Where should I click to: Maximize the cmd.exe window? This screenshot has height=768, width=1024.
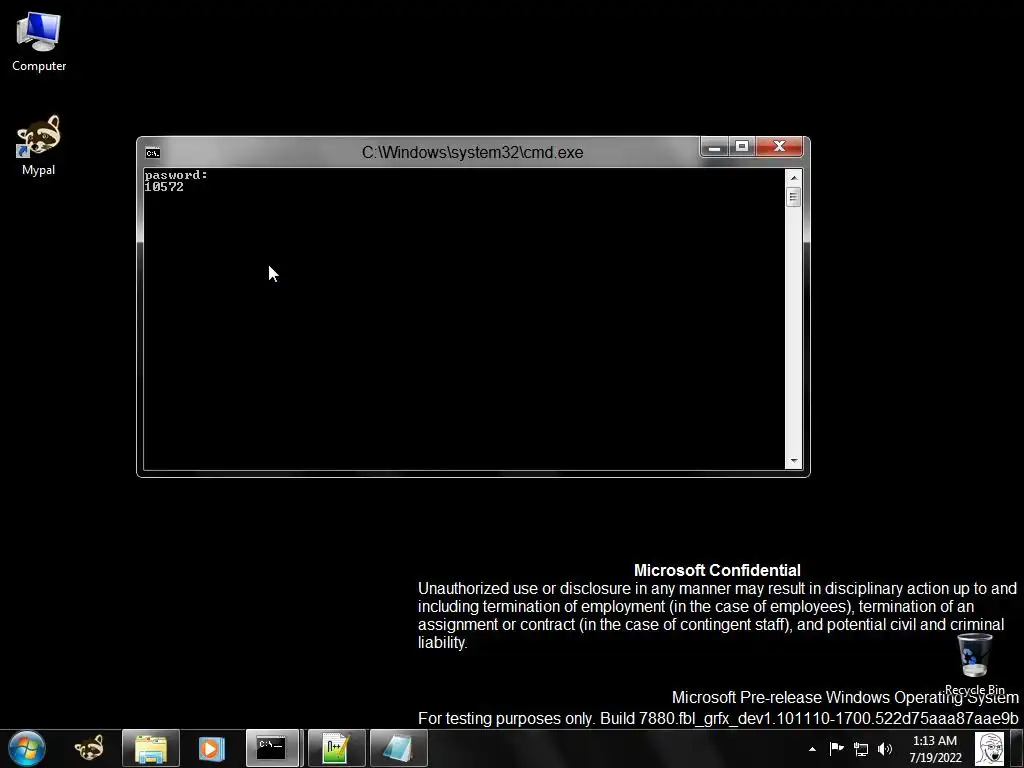(742, 147)
